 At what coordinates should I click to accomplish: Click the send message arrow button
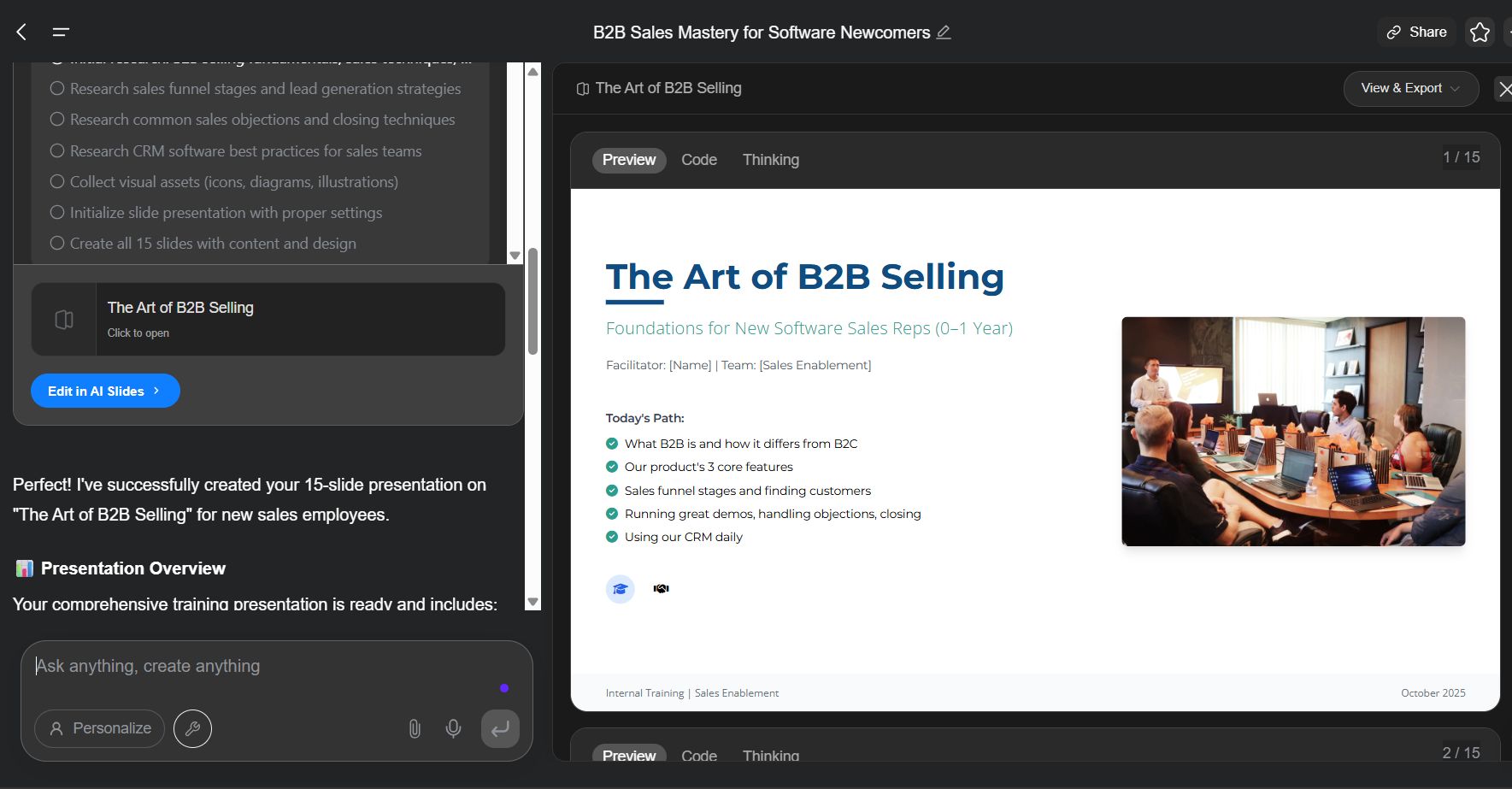(500, 728)
